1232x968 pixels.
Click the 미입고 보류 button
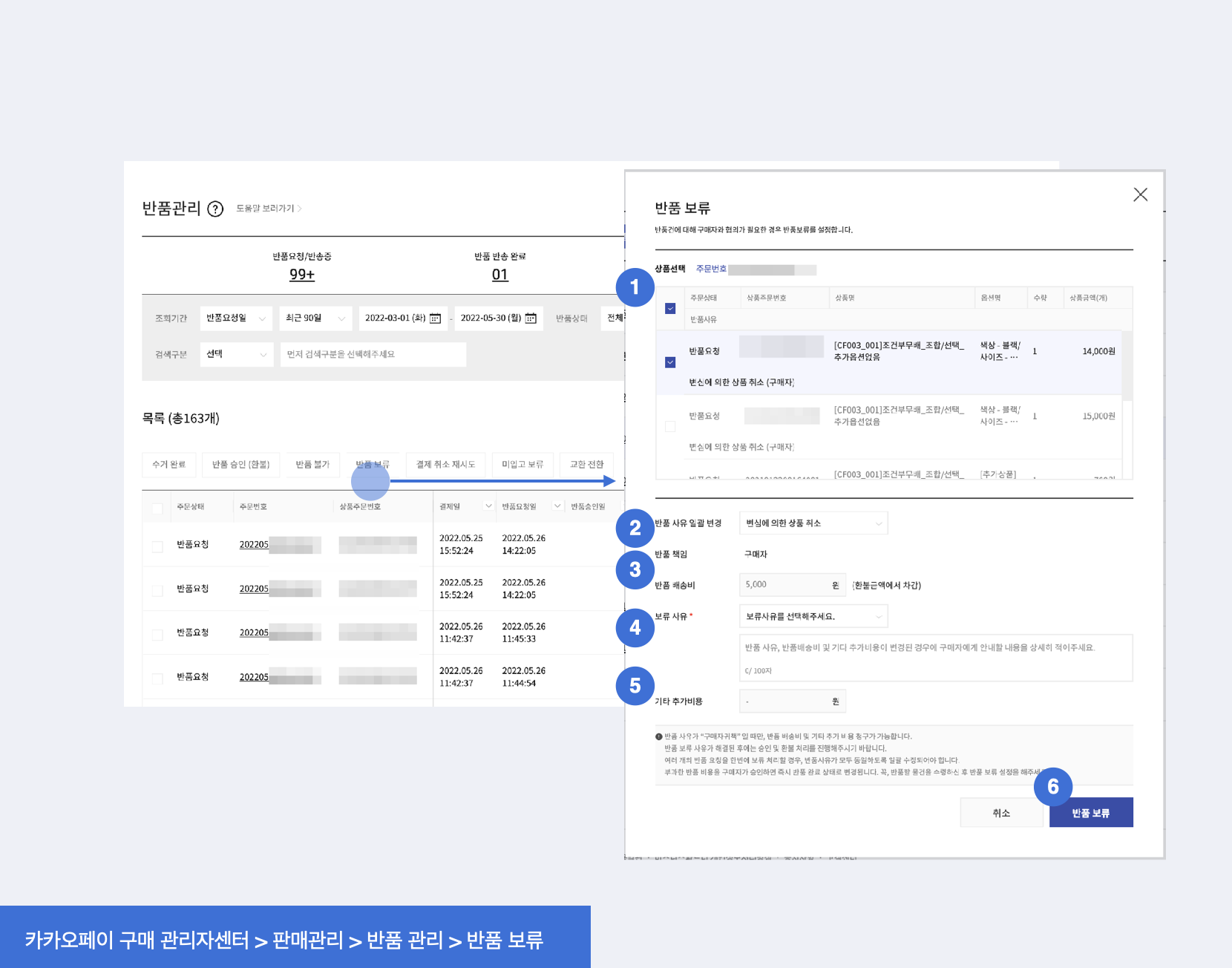(x=522, y=465)
